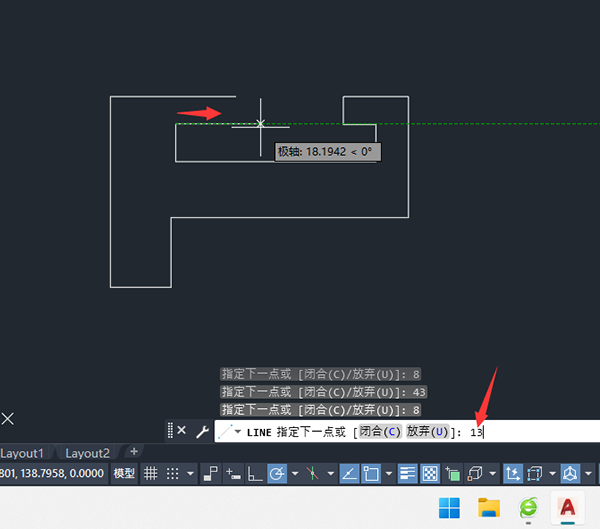Click the gizmo icon in status bar
The height and width of the screenshot is (529, 600).
click(x=571, y=473)
